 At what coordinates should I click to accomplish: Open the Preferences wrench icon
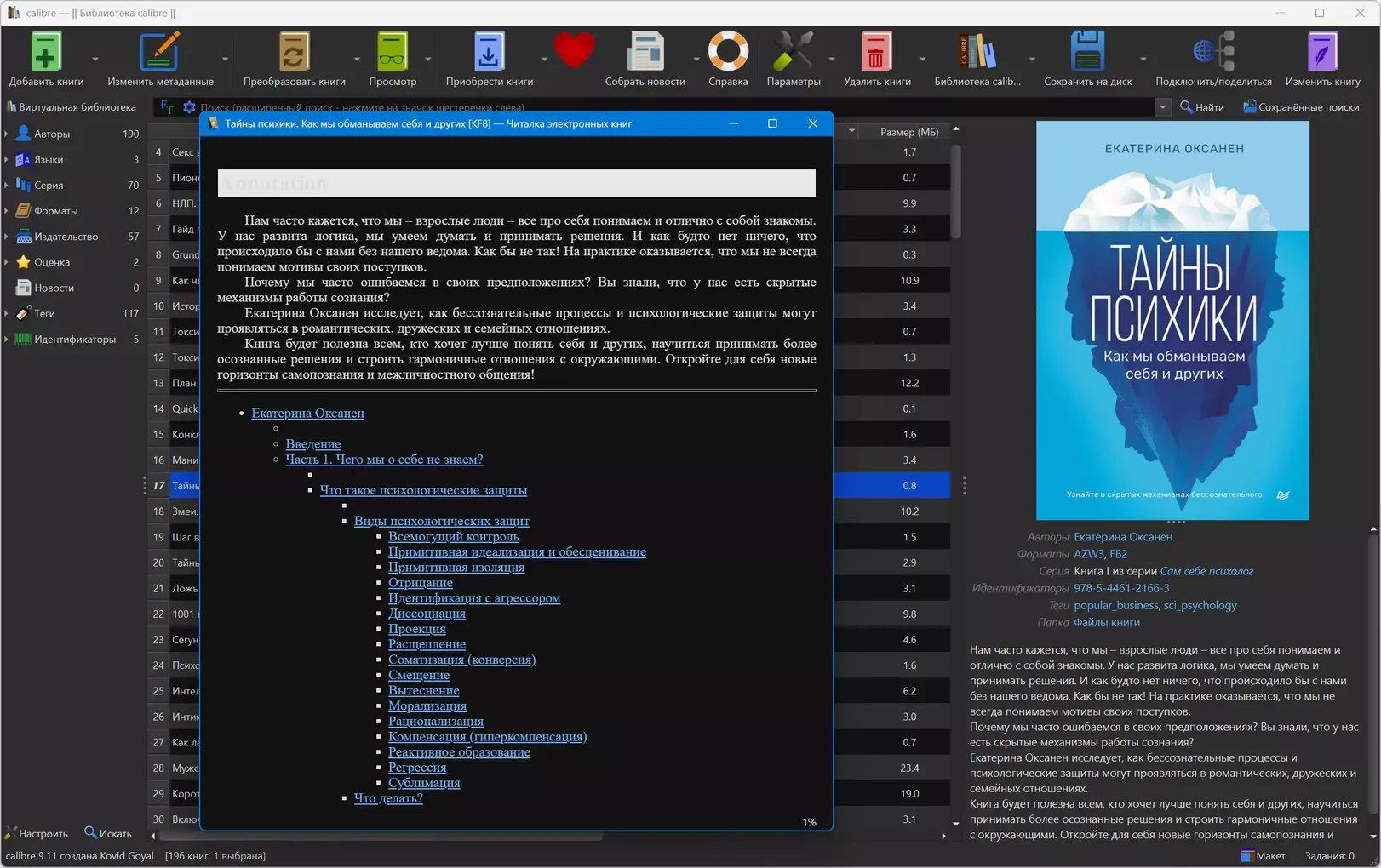793,52
